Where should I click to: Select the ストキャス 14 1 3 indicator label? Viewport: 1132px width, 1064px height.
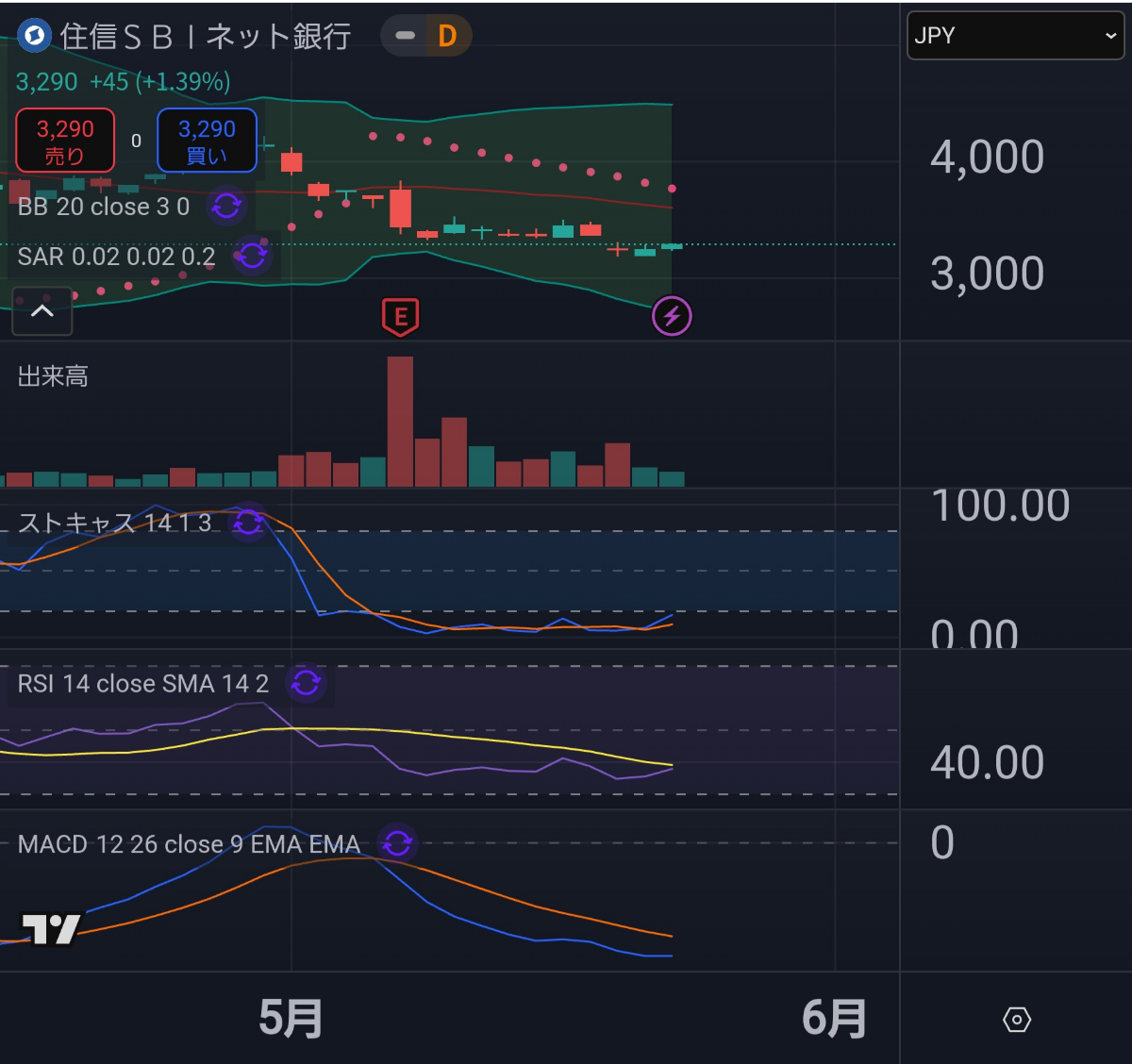pos(114,523)
